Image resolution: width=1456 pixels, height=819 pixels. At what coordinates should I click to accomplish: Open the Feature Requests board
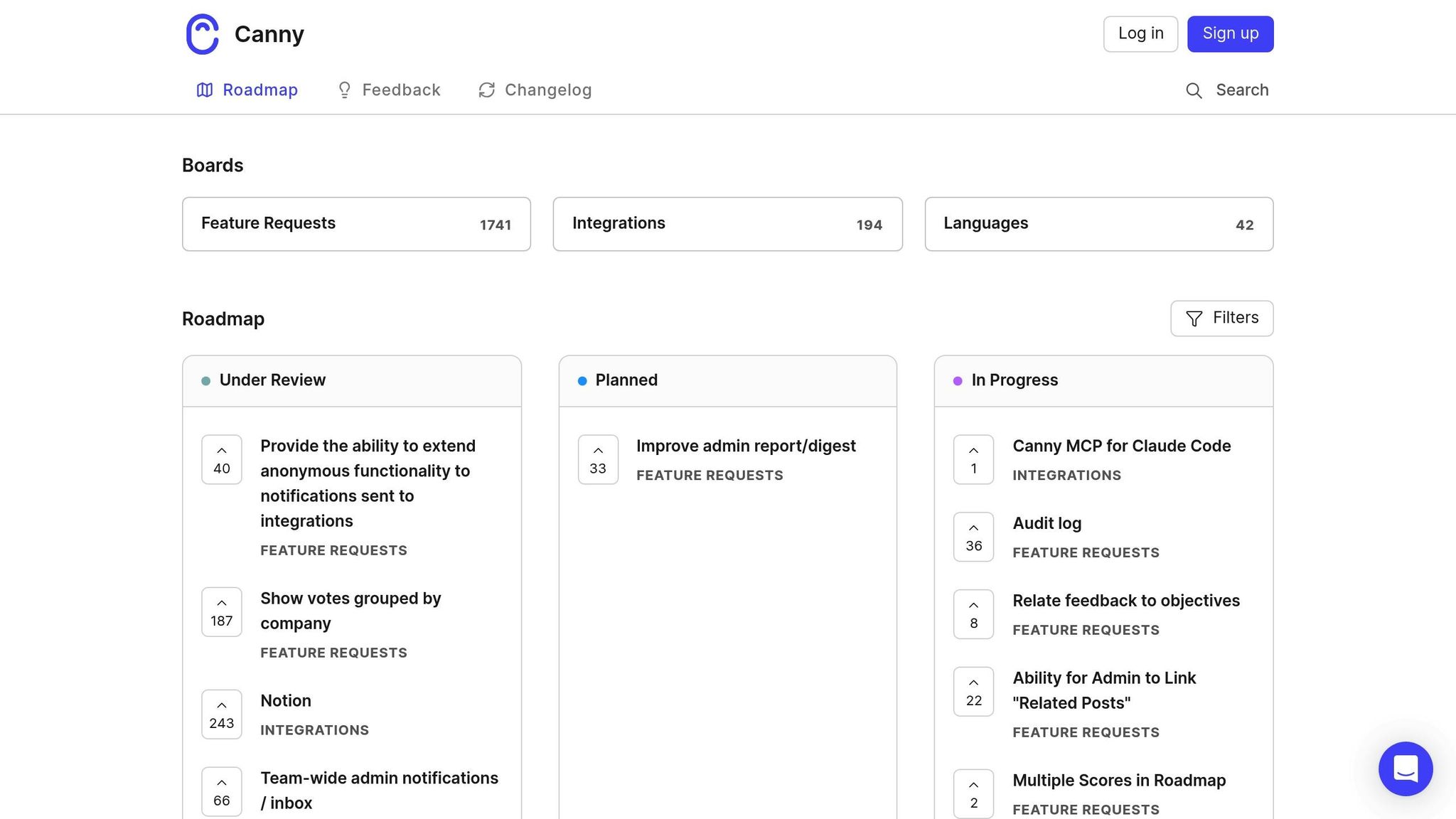click(356, 224)
